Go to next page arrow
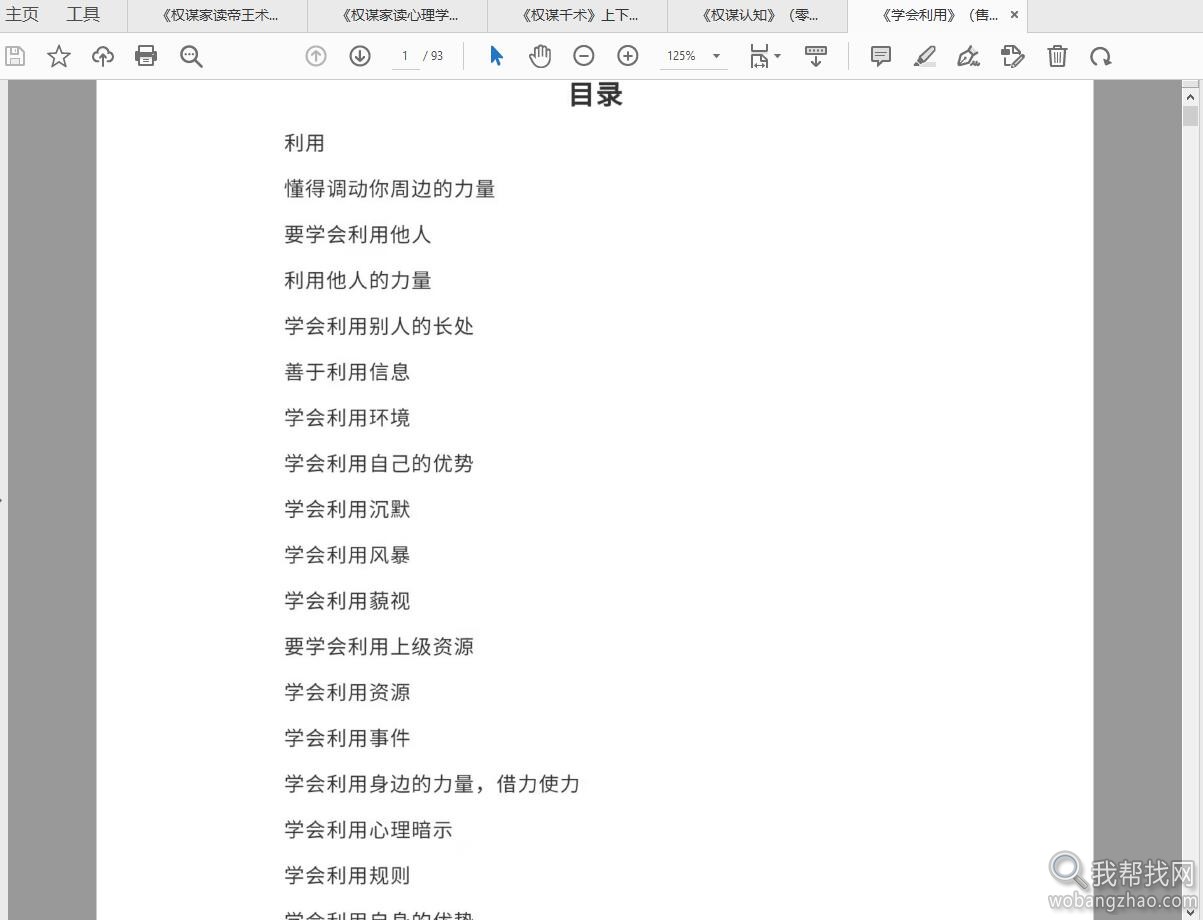This screenshot has height=920, width=1203. click(x=360, y=56)
